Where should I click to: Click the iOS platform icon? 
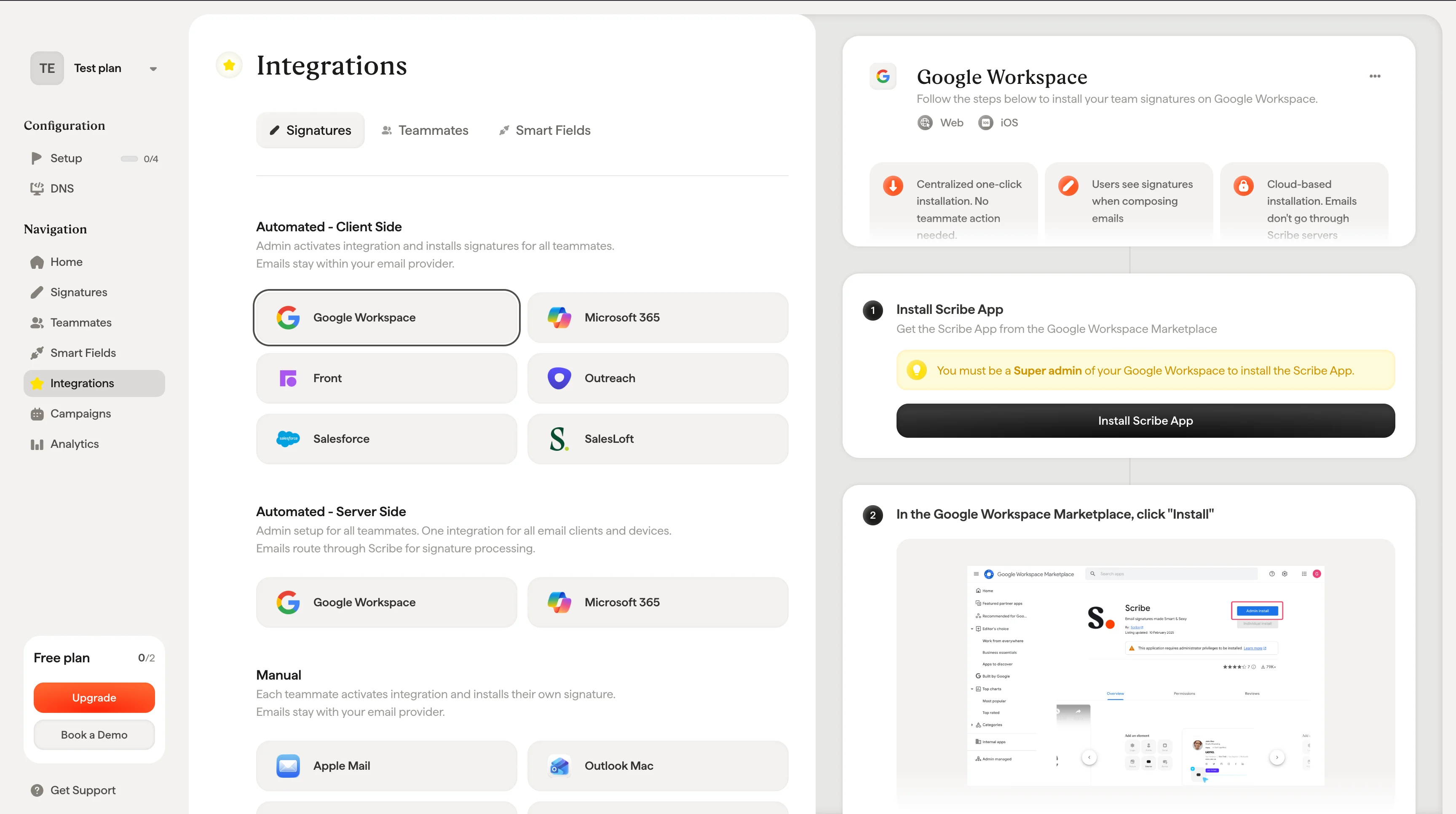[986, 123]
